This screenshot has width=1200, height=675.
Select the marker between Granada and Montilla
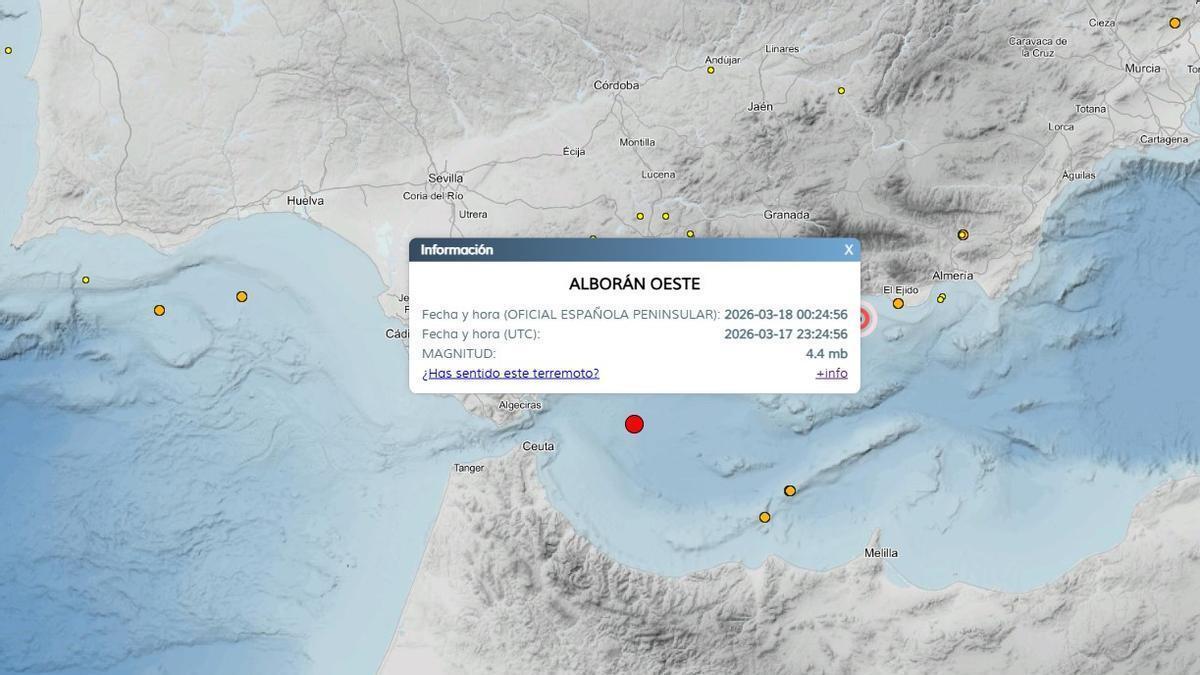pos(689,233)
